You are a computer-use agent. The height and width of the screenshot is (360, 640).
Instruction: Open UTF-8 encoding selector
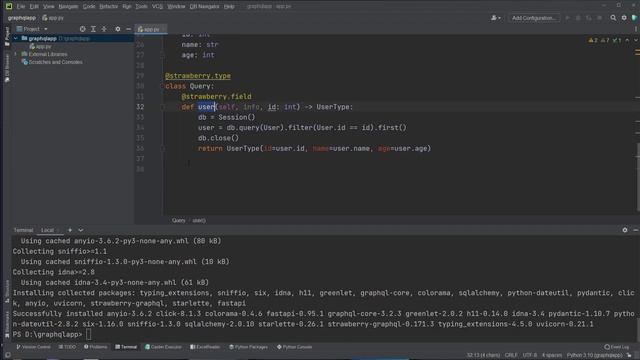point(530,355)
